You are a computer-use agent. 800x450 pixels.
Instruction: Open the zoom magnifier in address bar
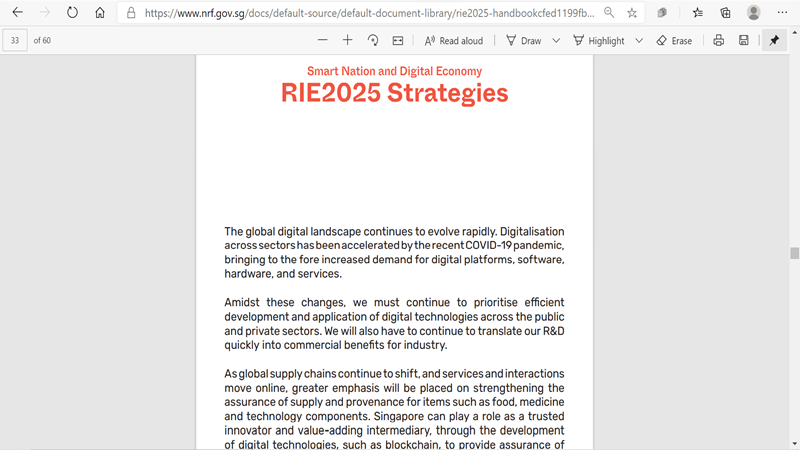(x=609, y=13)
